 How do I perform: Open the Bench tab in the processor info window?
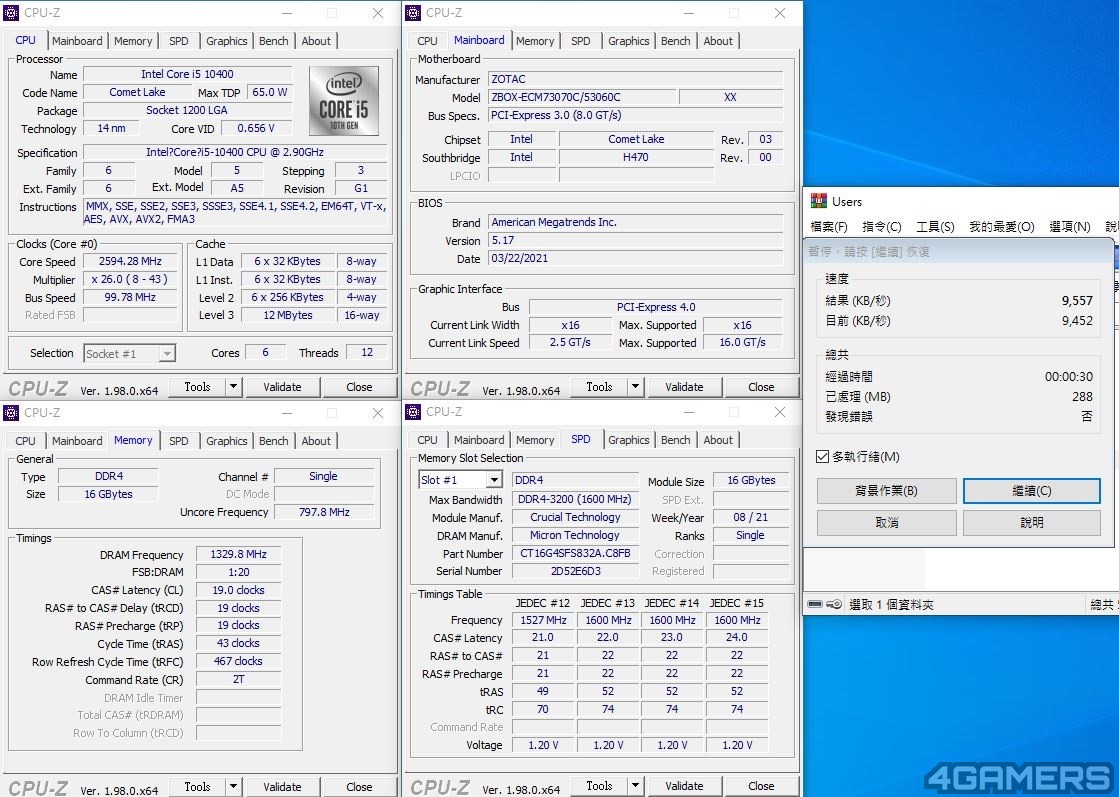tap(273, 41)
